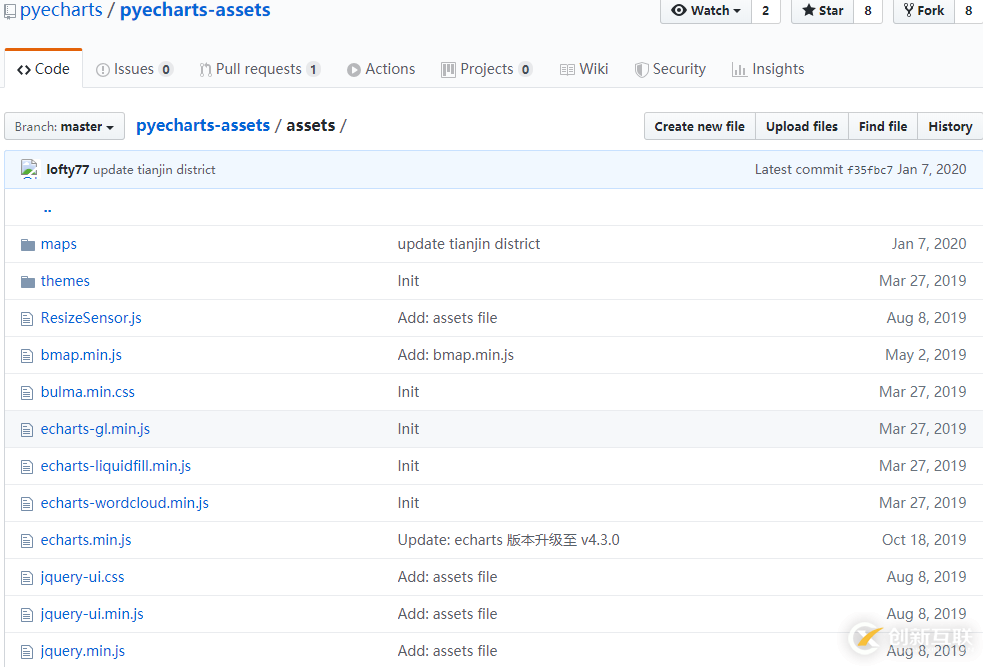Expand the Watch dropdown menu
Screen dimensions: 983x667
click(706, 11)
